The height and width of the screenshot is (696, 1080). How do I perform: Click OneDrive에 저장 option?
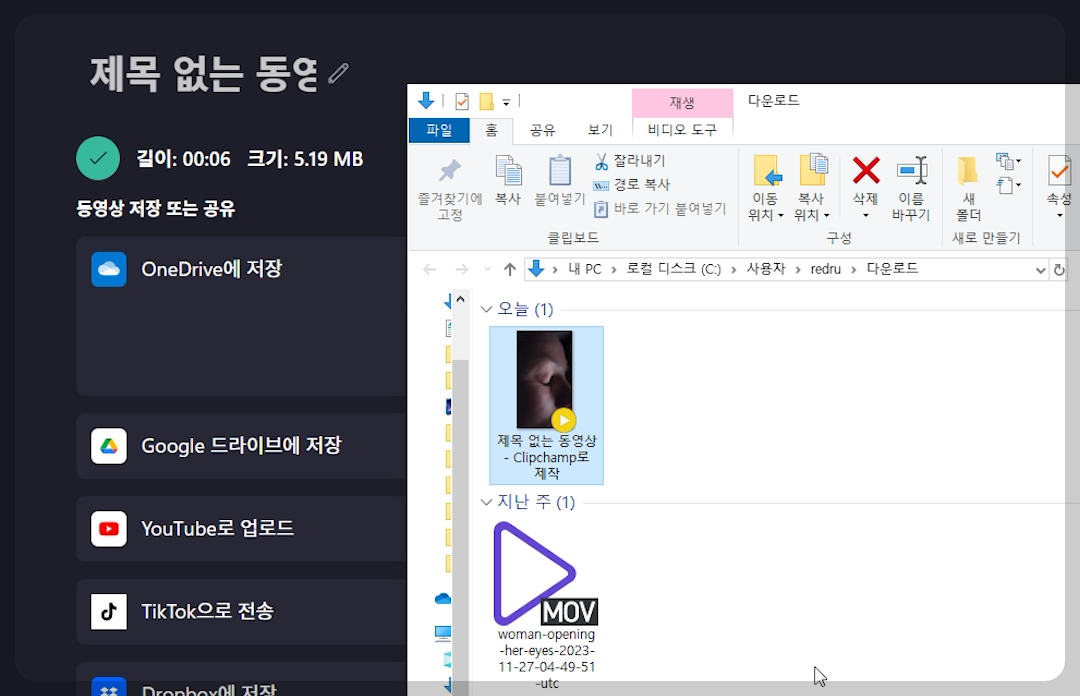[211, 269]
